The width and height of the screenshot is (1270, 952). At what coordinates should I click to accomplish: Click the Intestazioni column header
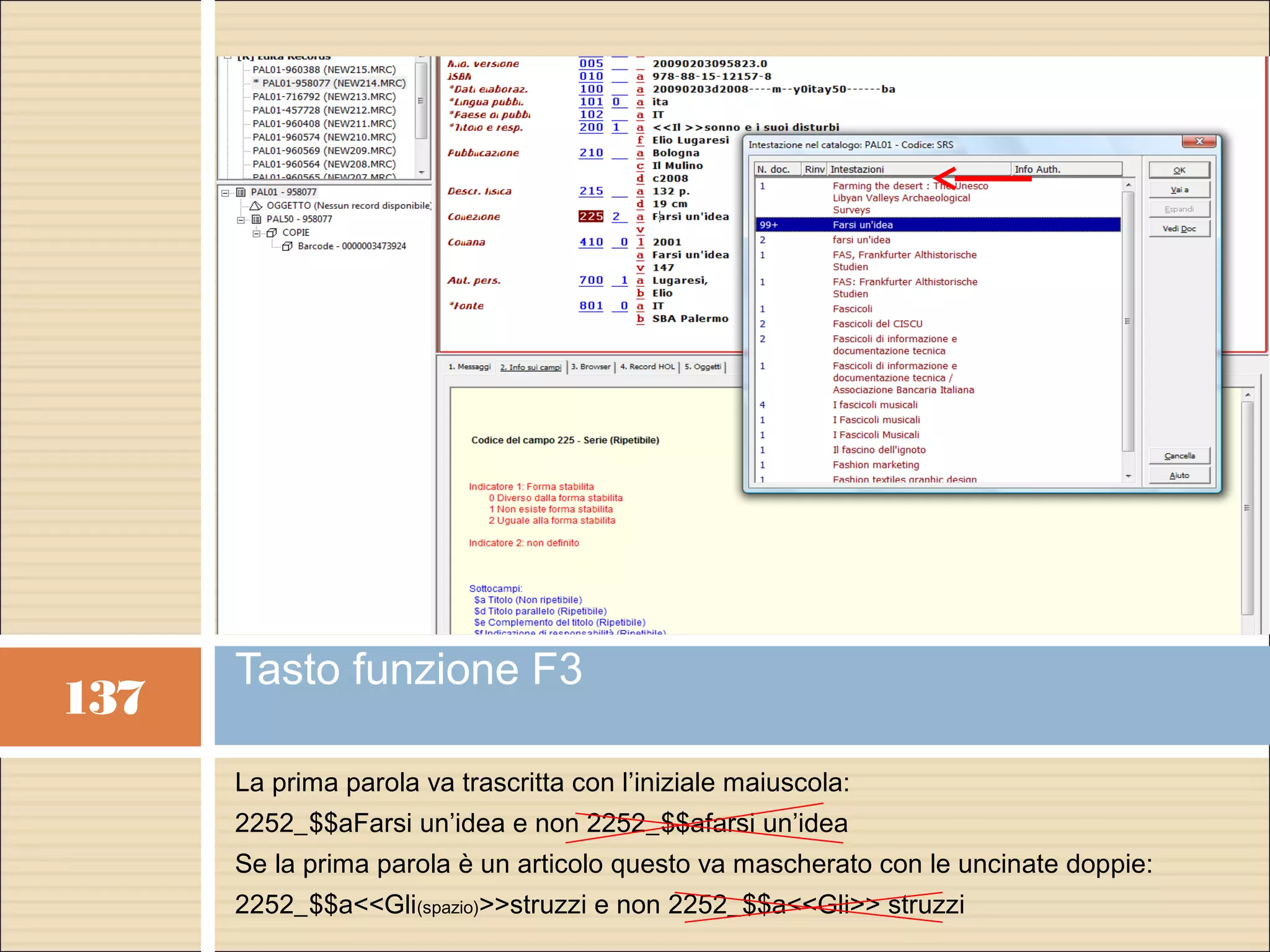pyautogui.click(x=919, y=169)
